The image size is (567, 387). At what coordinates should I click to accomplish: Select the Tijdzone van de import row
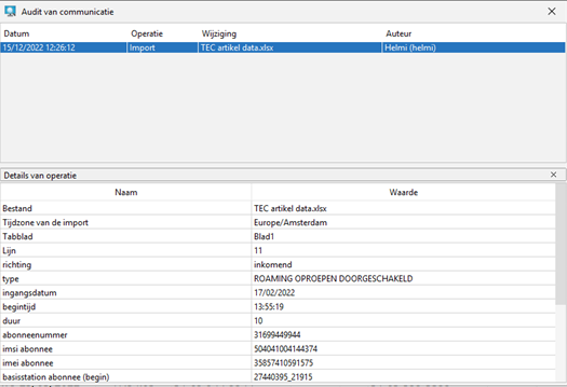click(278, 222)
